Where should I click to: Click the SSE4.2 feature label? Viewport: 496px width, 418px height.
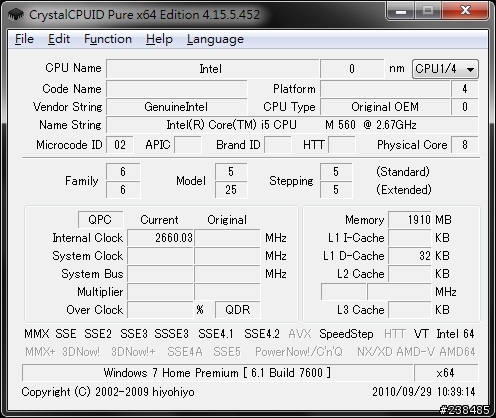click(x=262, y=334)
